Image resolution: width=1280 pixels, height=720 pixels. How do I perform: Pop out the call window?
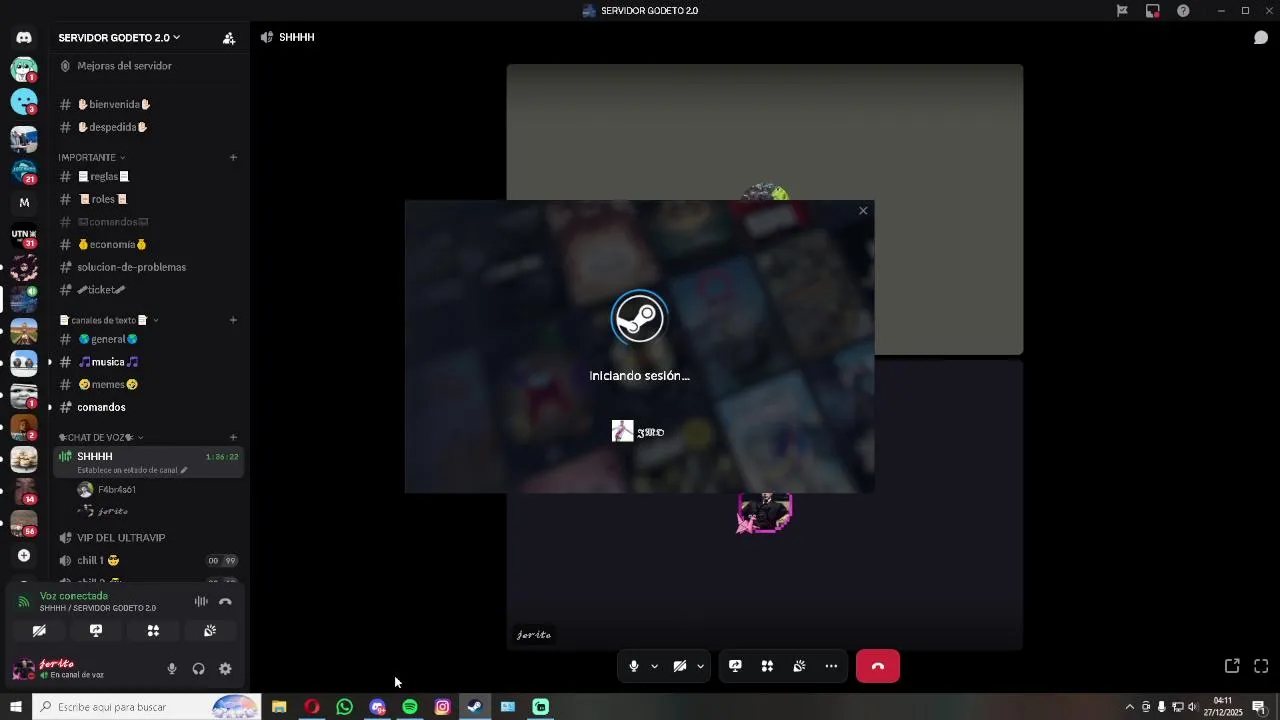tap(1232, 666)
